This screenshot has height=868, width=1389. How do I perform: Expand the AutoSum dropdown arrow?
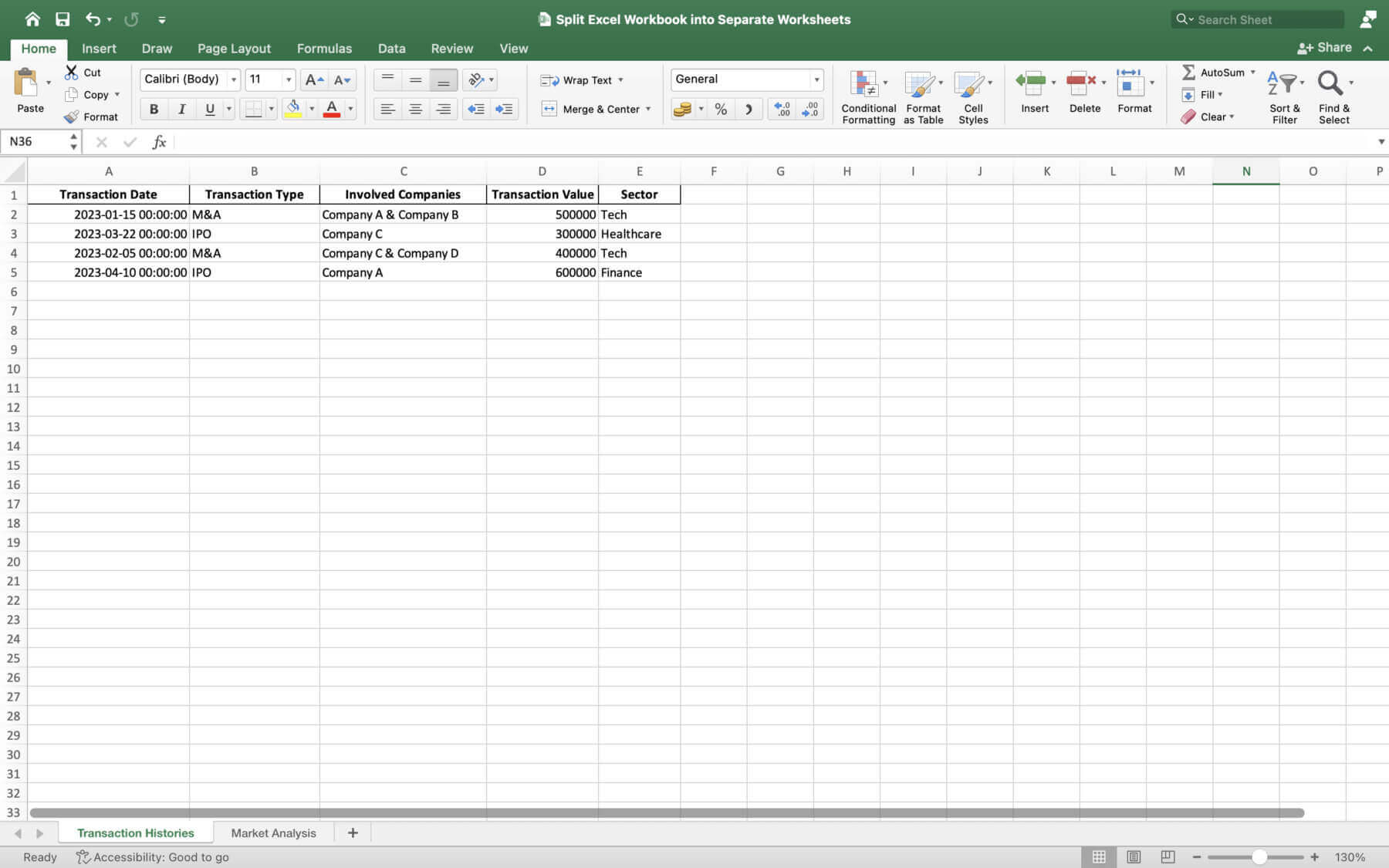(1252, 72)
